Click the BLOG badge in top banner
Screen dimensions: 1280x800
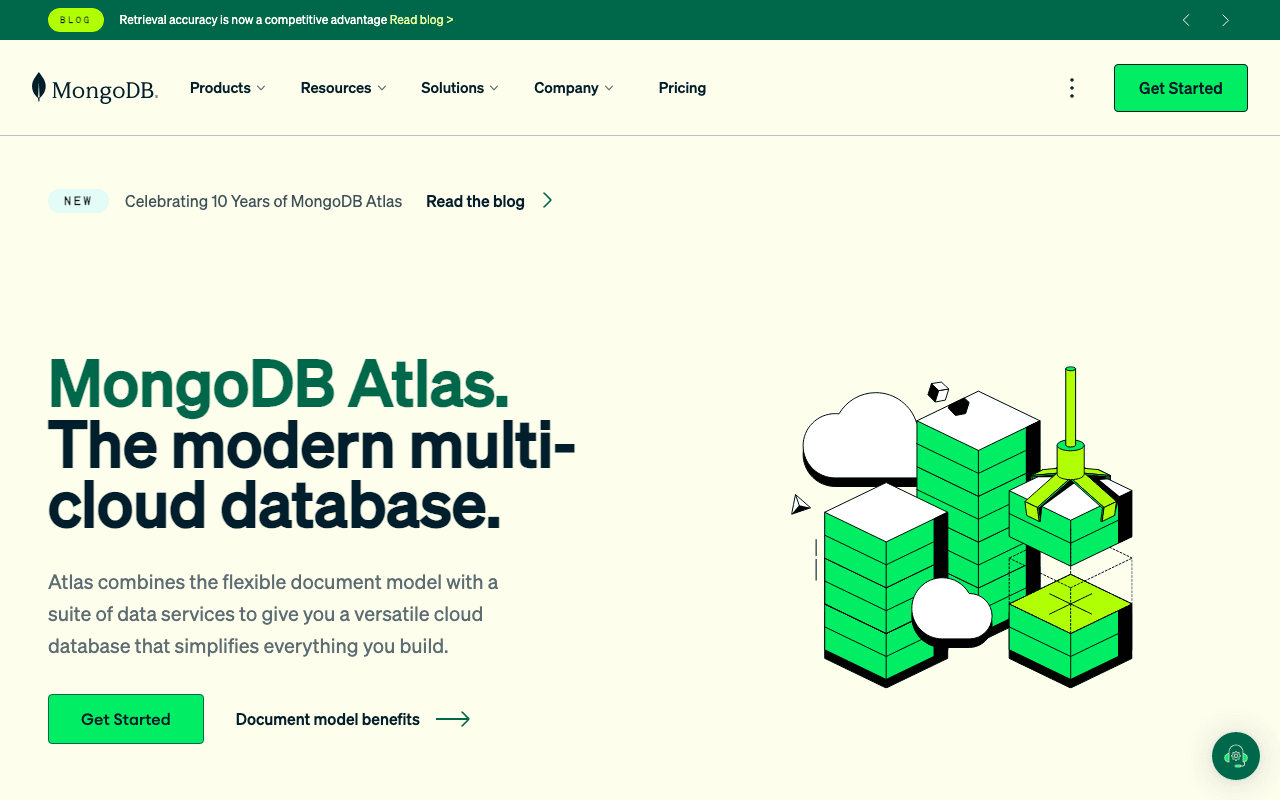(76, 20)
